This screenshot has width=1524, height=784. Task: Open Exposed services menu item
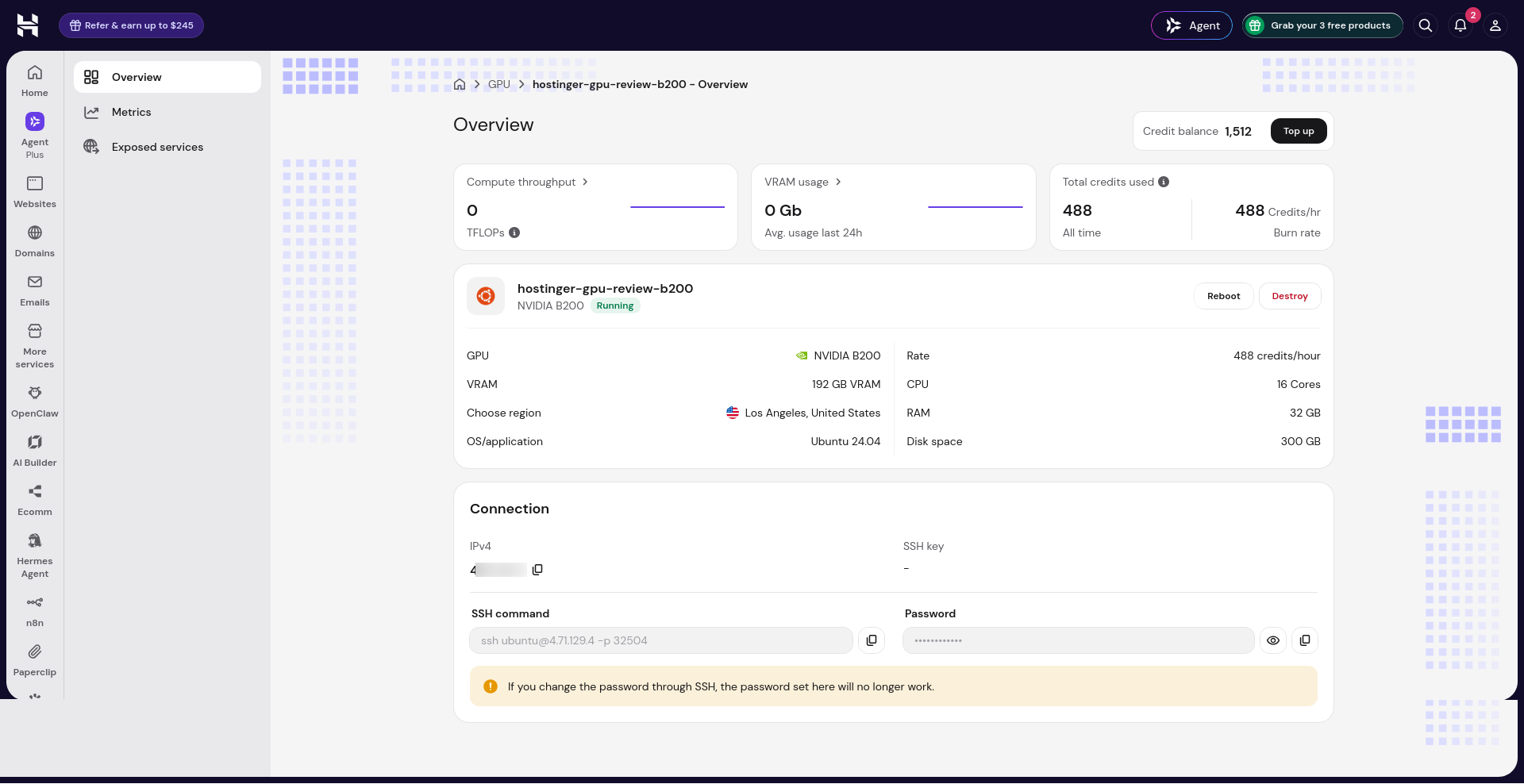(x=167, y=147)
